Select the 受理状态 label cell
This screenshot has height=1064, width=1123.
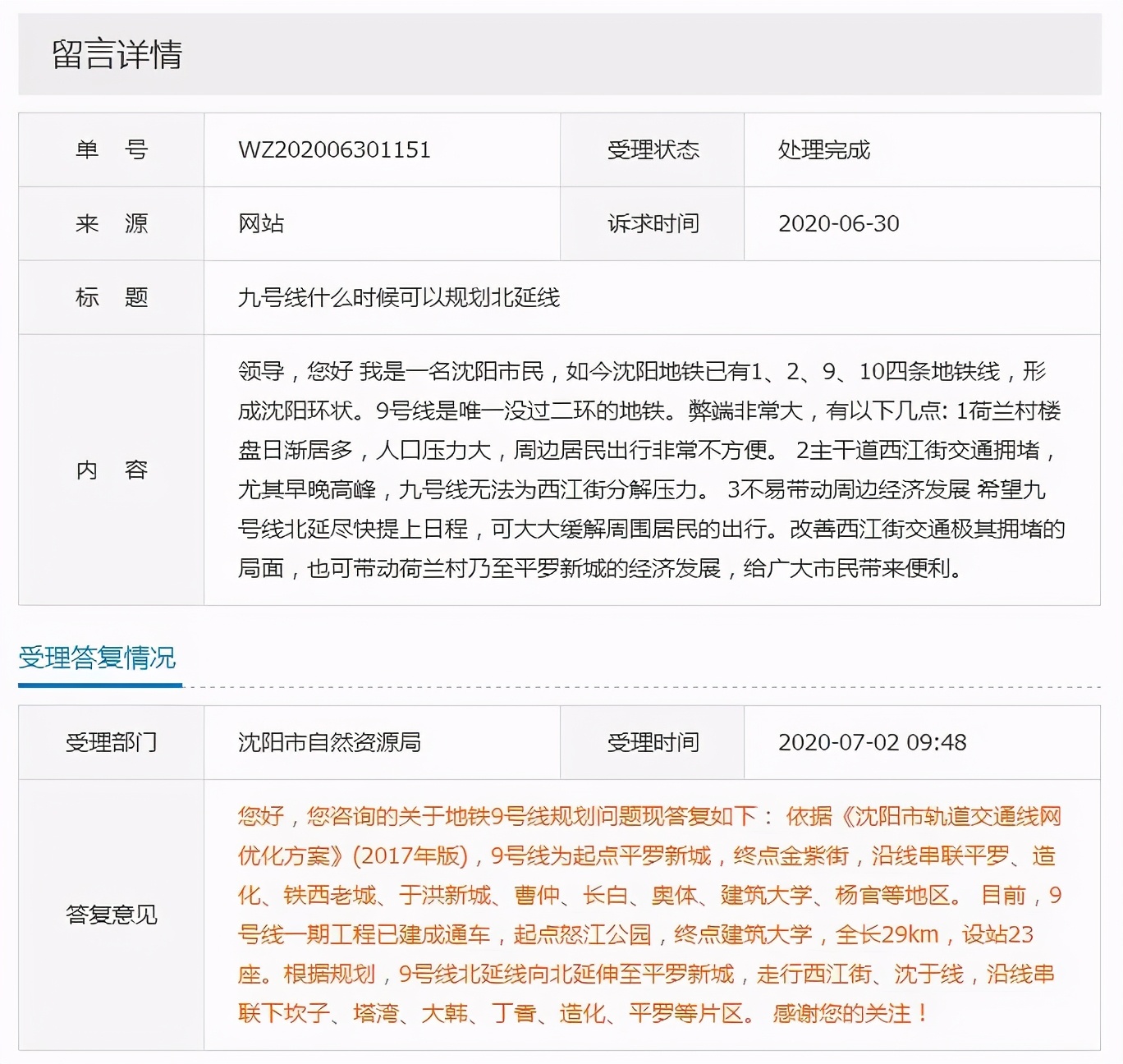(x=651, y=149)
